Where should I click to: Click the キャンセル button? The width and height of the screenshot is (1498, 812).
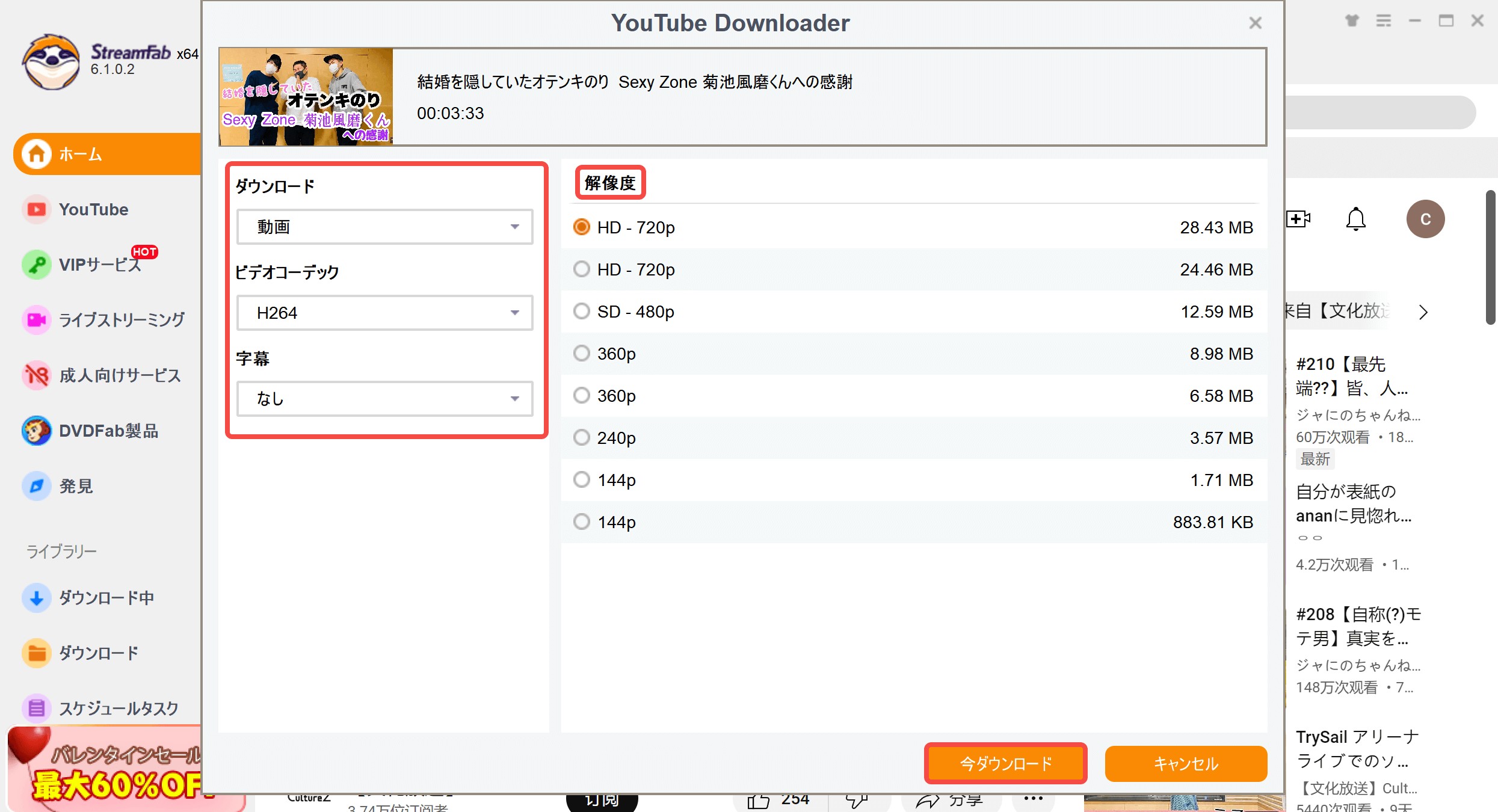pyautogui.click(x=1186, y=763)
